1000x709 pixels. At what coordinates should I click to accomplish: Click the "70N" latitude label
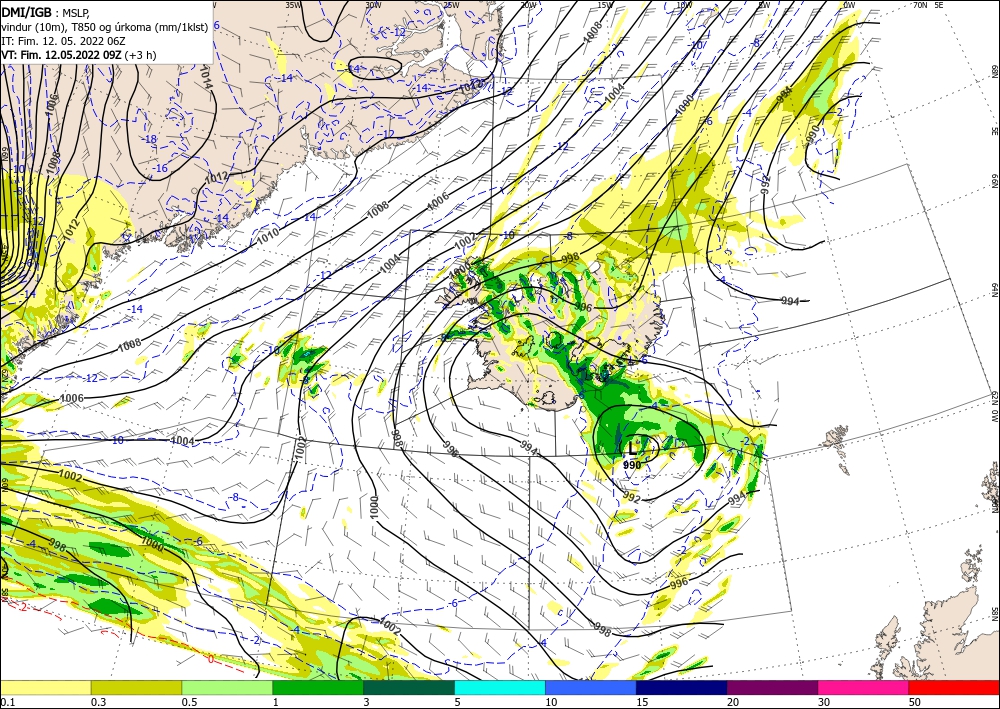[920, 5]
